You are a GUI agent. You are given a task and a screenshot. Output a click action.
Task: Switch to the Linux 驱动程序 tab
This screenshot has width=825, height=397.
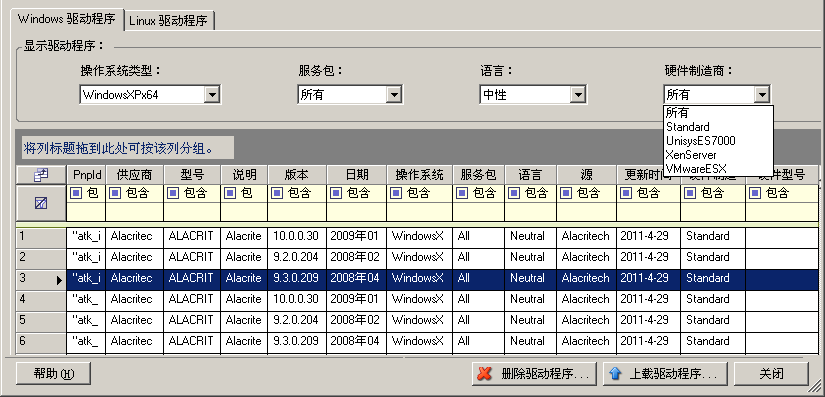coord(169,21)
